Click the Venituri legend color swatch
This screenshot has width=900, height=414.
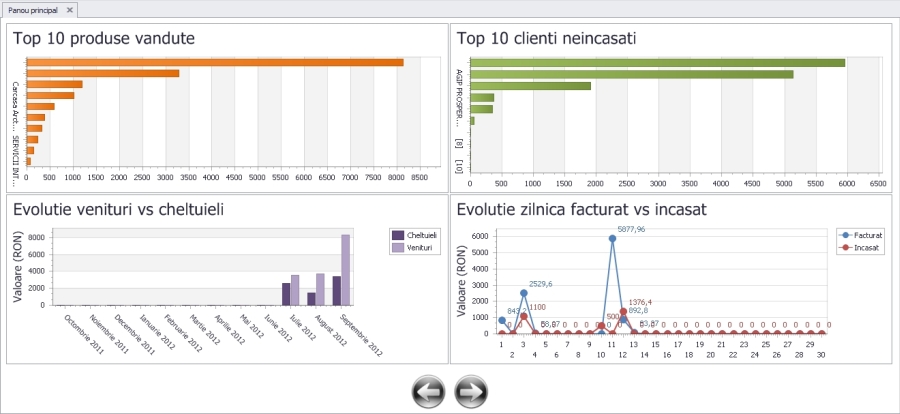tap(397, 244)
